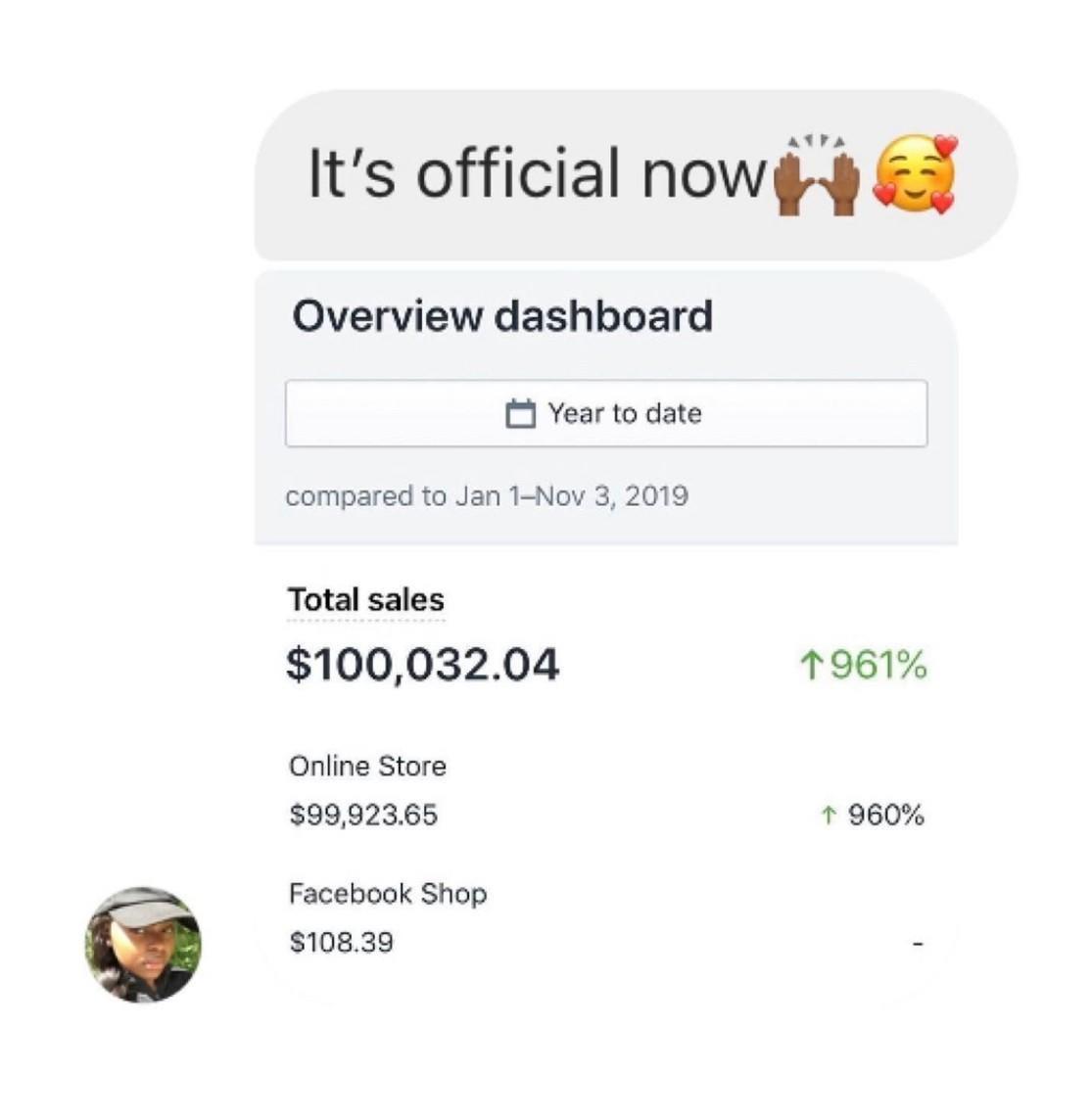
Task: Click the Overview dashboard heading
Action: tap(501, 317)
